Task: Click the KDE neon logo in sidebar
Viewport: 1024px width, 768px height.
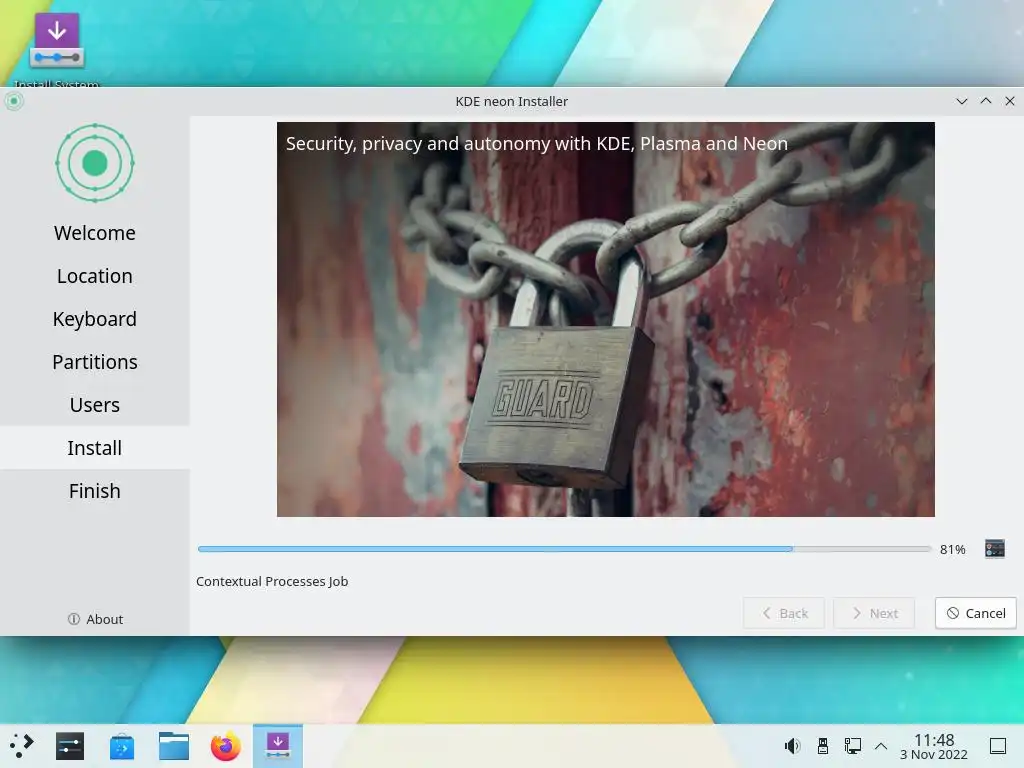Action: pyautogui.click(x=95, y=163)
